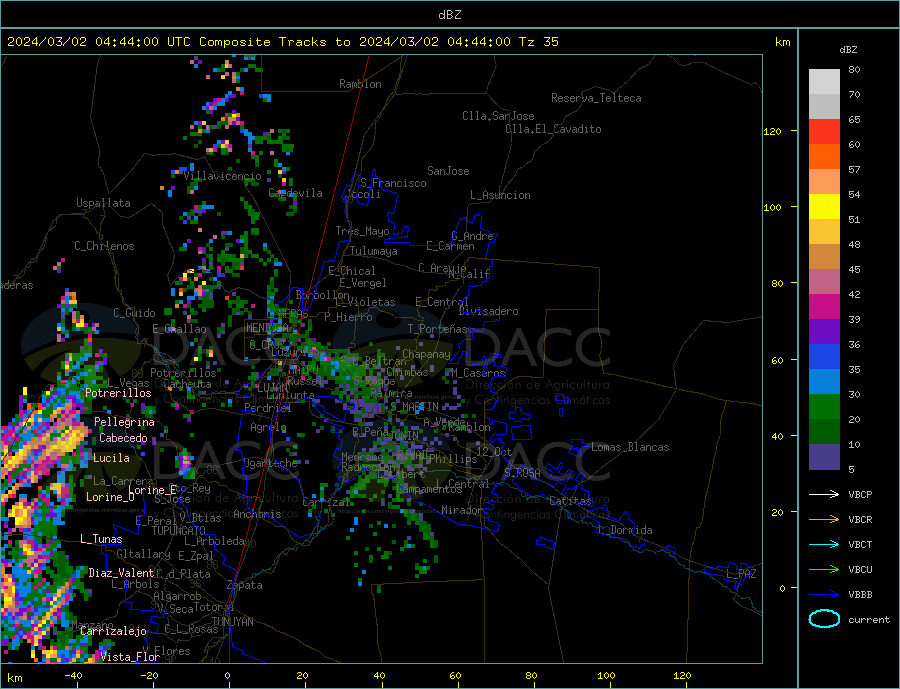Click the '-20' tick on the km axis
Viewport: 900px width, 689px height.
pyautogui.click(x=149, y=676)
